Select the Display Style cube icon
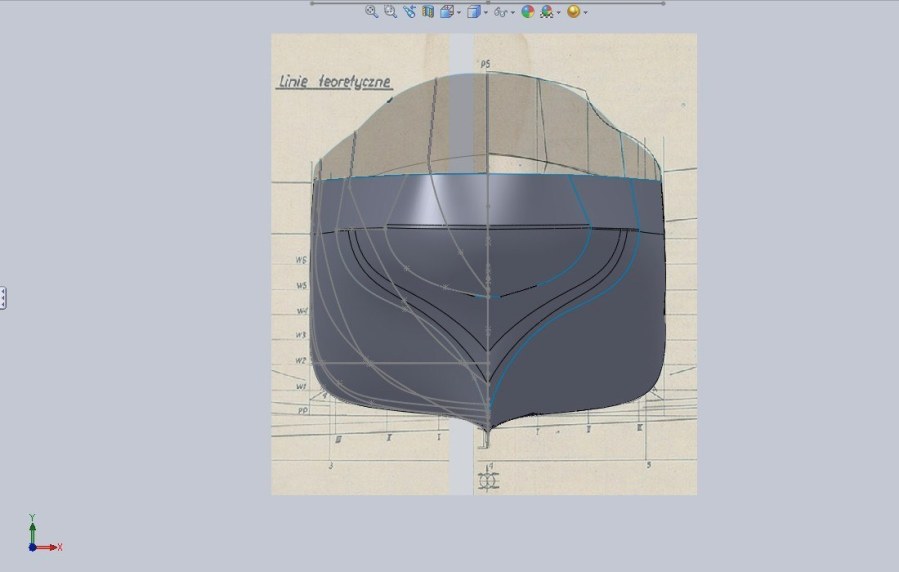The image size is (899, 572). 474,12
